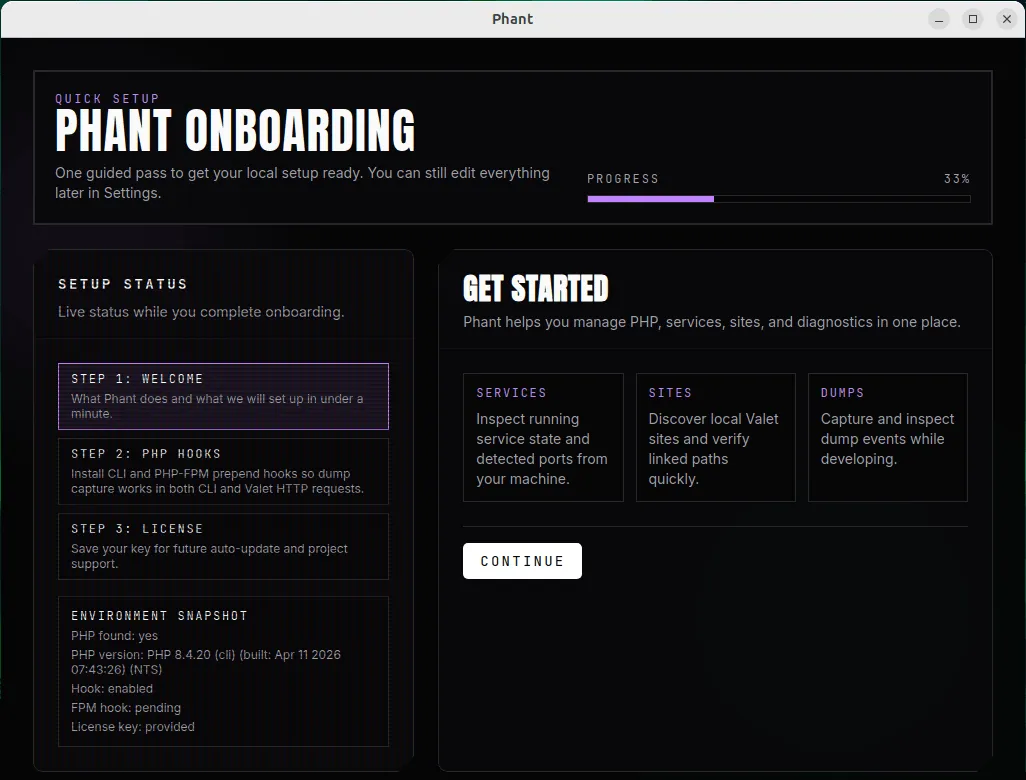
Task: Open Step 2: PHP Hooks card
Action: pos(223,471)
